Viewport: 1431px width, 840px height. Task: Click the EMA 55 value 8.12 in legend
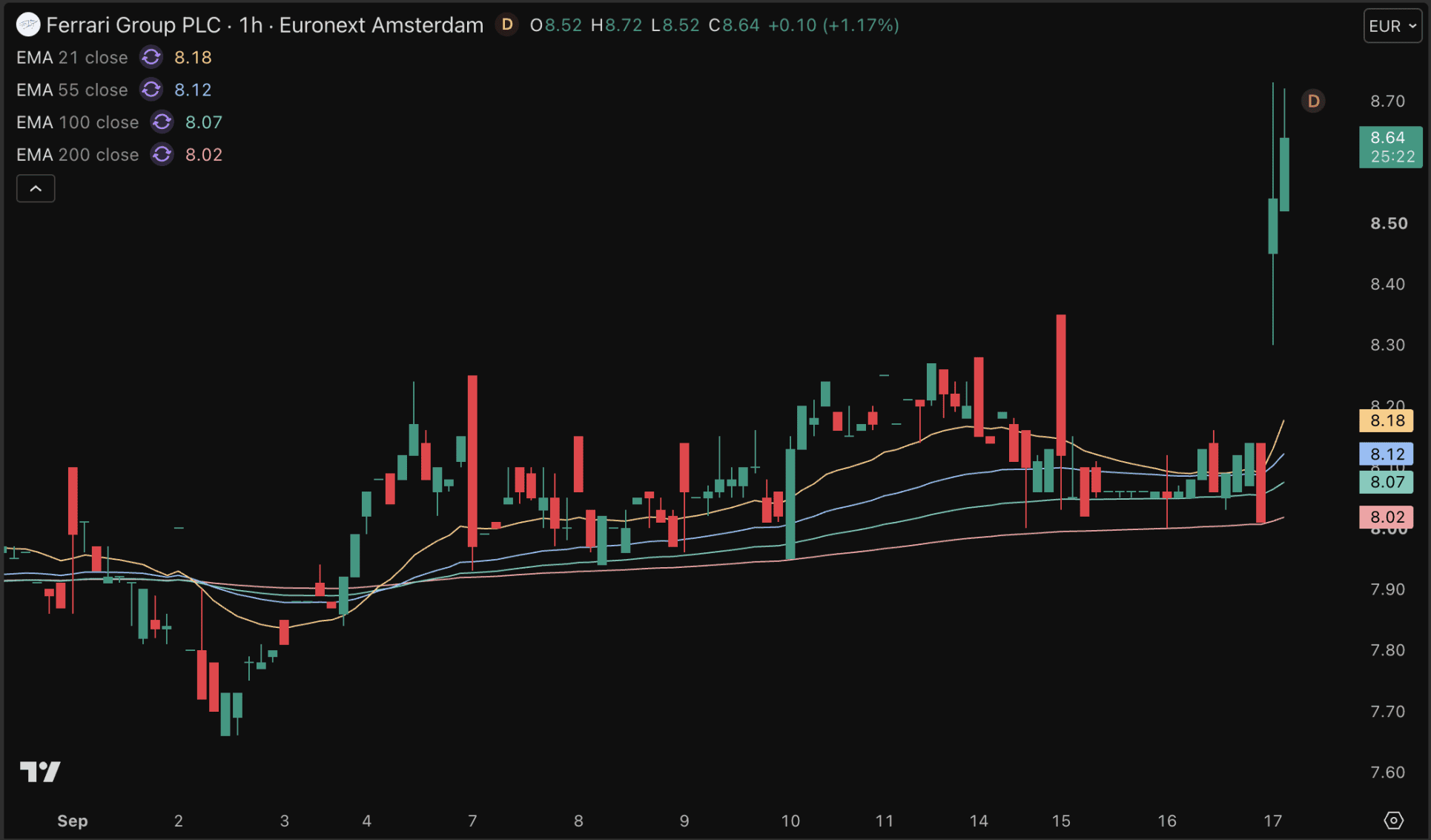pos(193,90)
